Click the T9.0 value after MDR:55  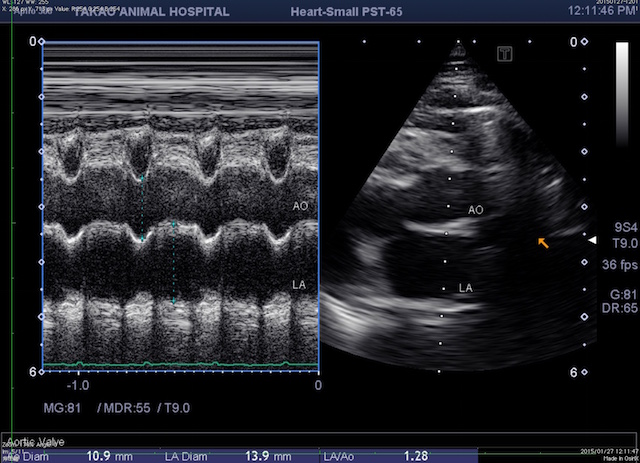(x=177, y=408)
